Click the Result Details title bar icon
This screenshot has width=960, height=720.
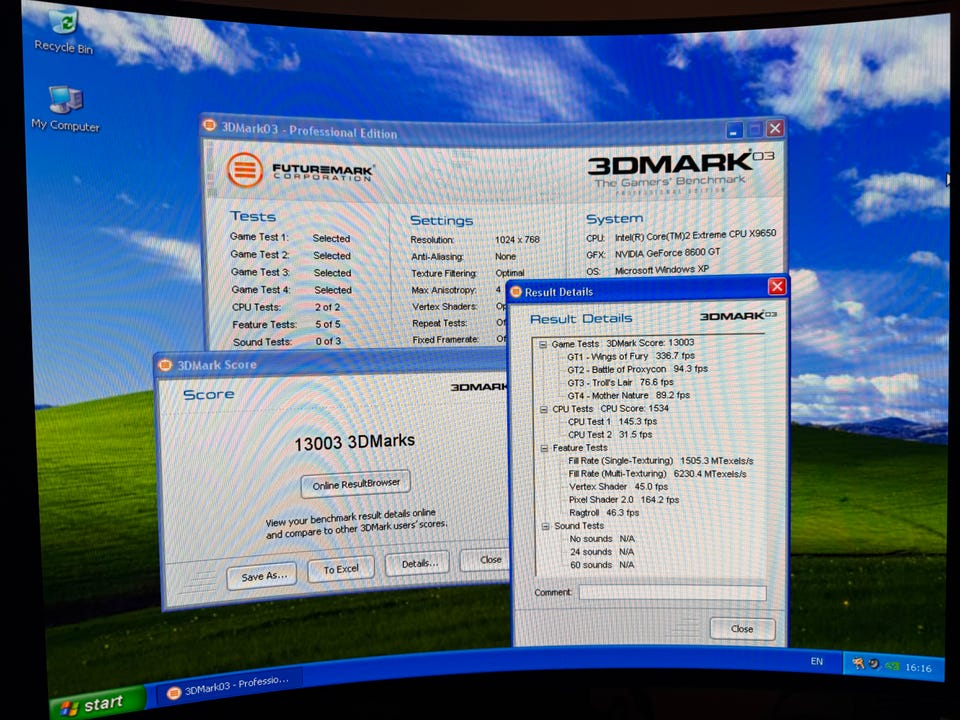pos(516,291)
